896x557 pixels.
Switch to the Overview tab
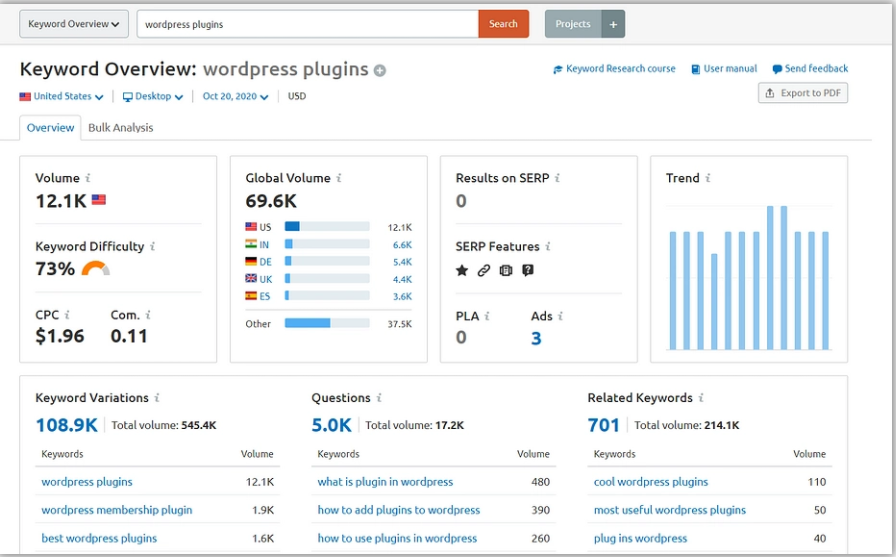click(50, 127)
